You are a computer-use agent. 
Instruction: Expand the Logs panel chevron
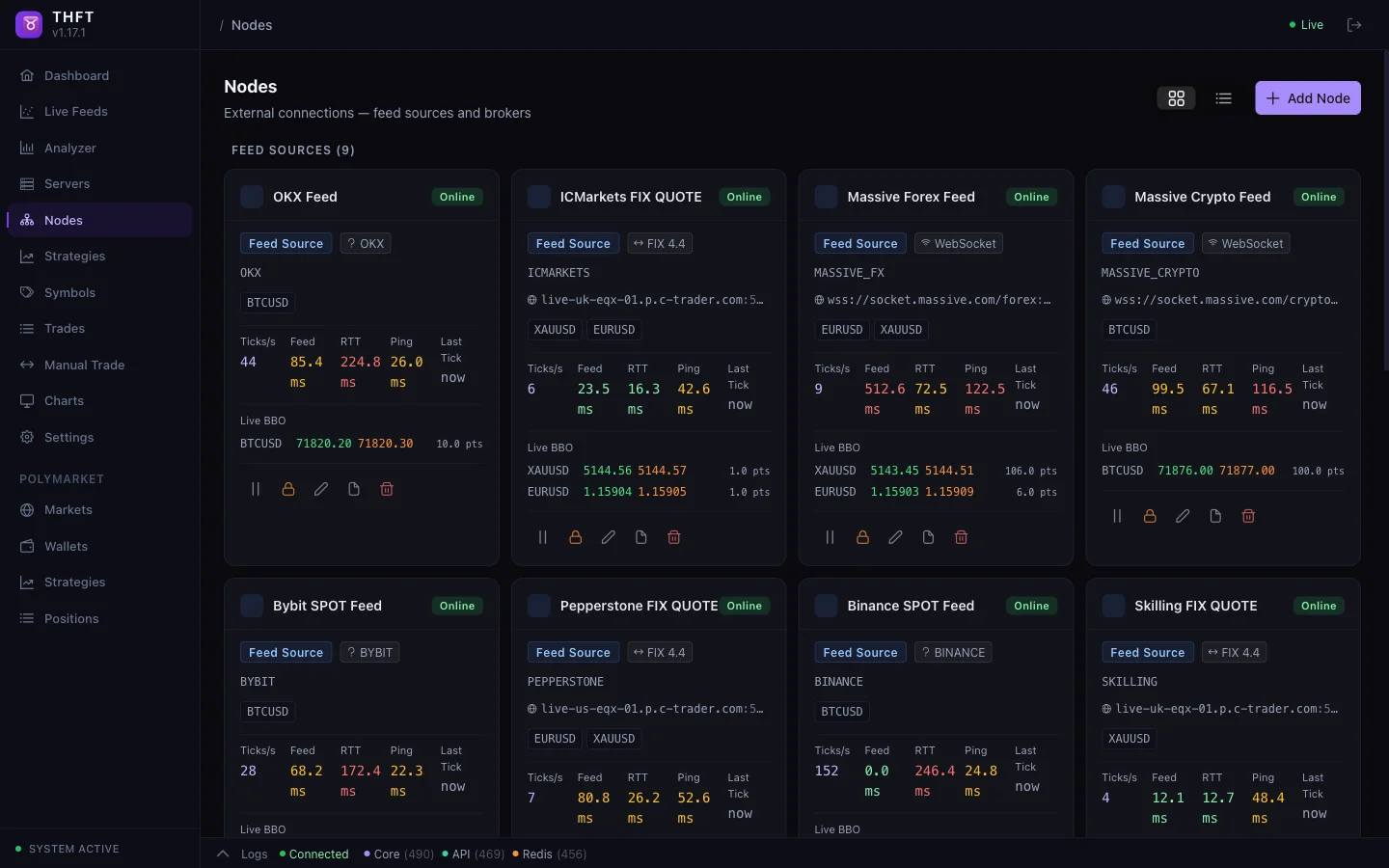point(223,854)
